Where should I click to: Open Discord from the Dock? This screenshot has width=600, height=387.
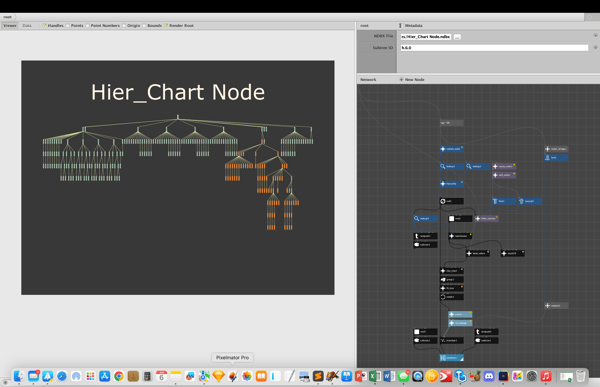pos(489,376)
